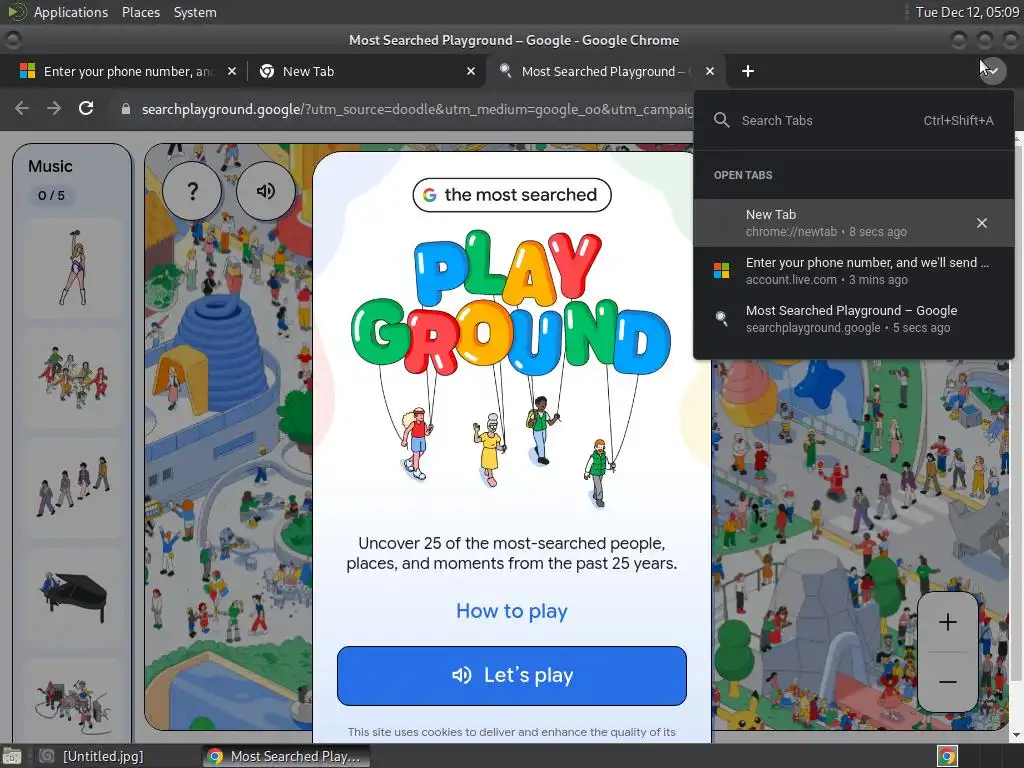Click the site lock security icon
The height and width of the screenshot is (768, 1024).
(x=125, y=109)
